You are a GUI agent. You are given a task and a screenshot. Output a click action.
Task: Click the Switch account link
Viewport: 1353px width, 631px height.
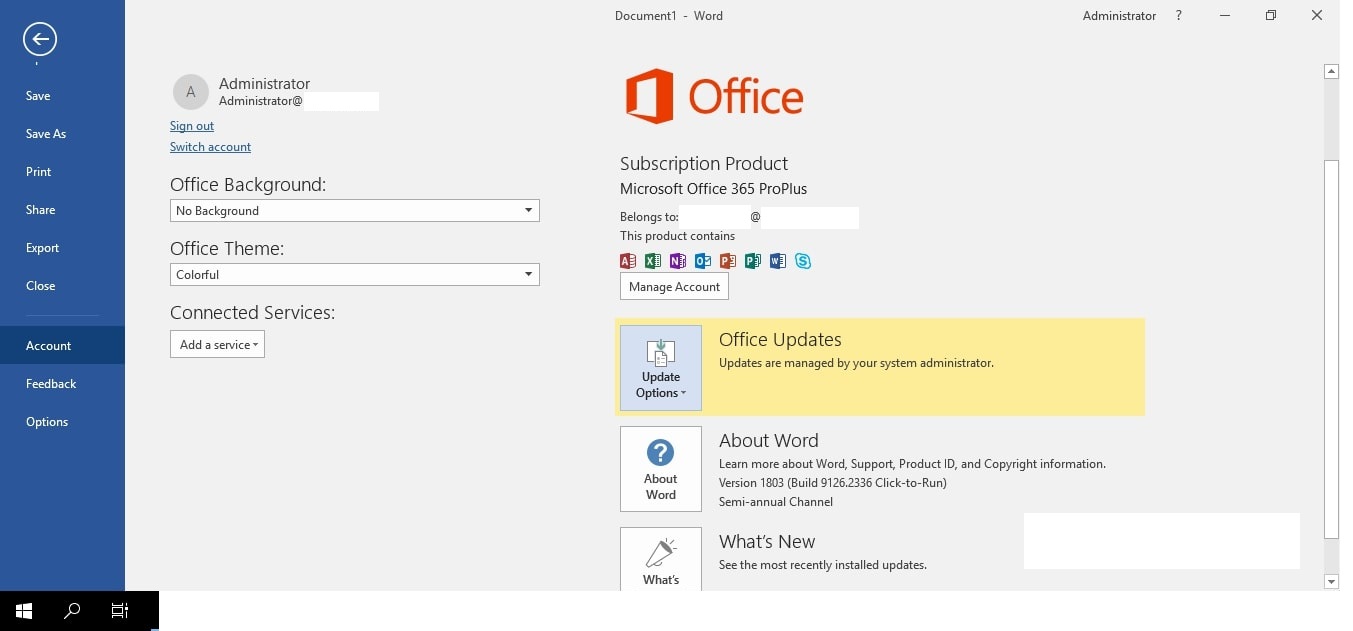(210, 147)
